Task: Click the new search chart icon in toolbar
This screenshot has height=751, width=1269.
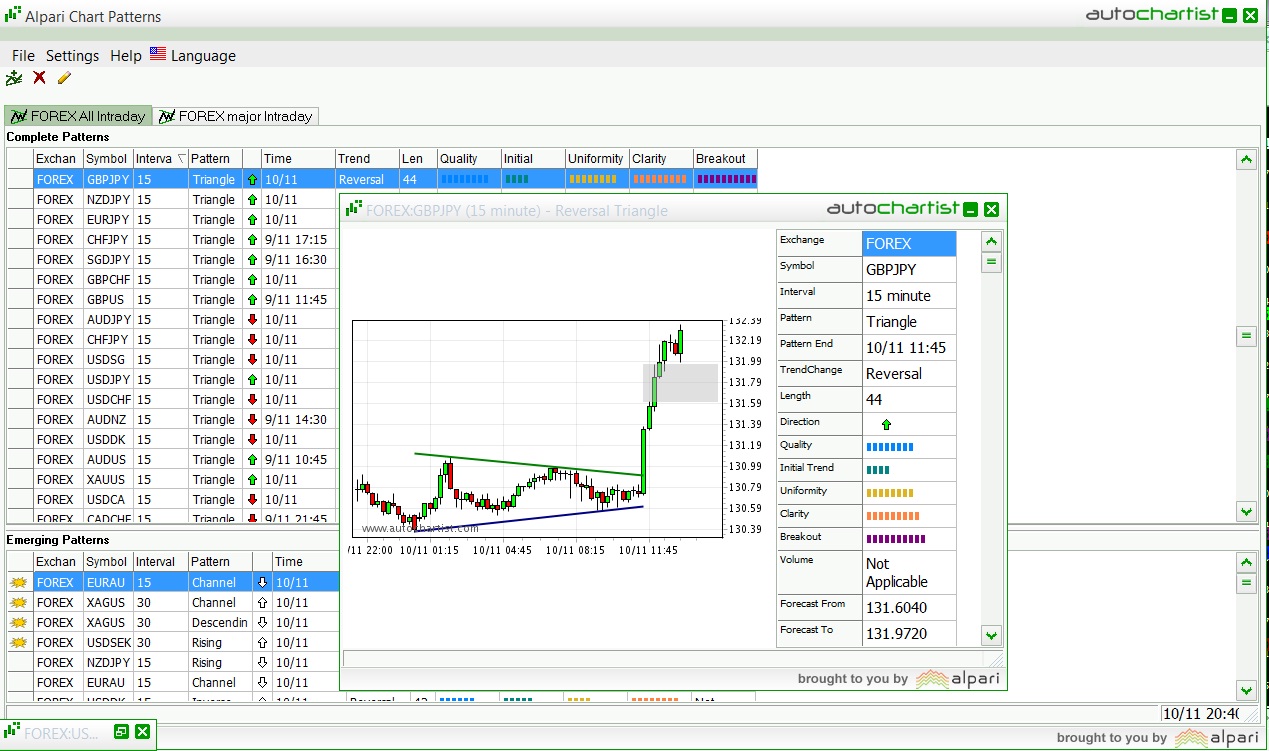Action: coord(13,78)
